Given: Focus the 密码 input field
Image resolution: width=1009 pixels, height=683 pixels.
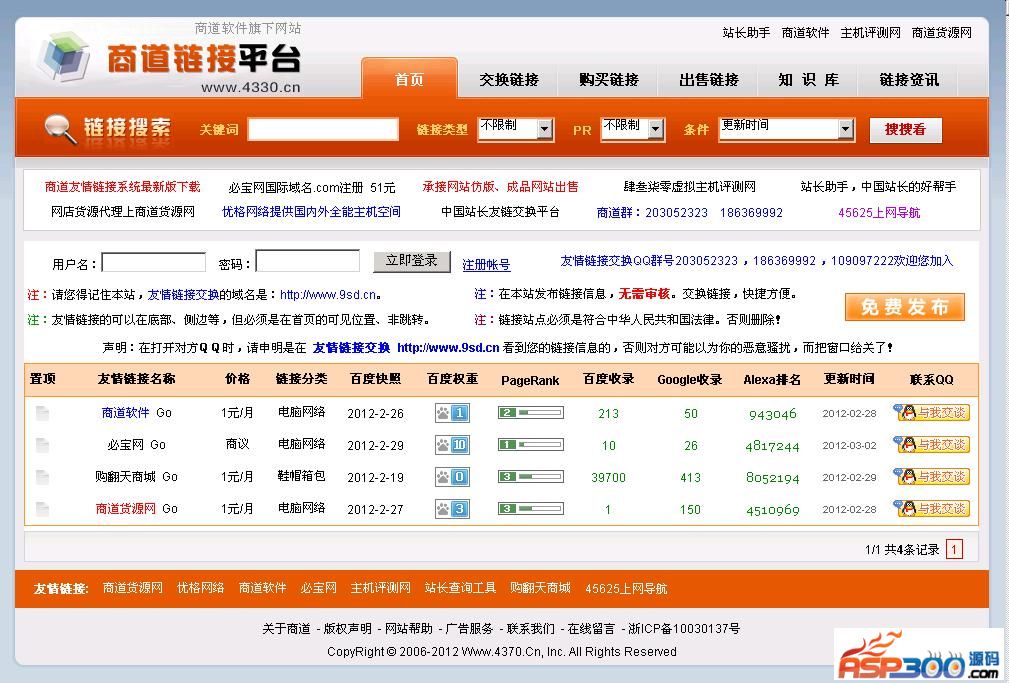Looking at the screenshot, I should tap(308, 261).
